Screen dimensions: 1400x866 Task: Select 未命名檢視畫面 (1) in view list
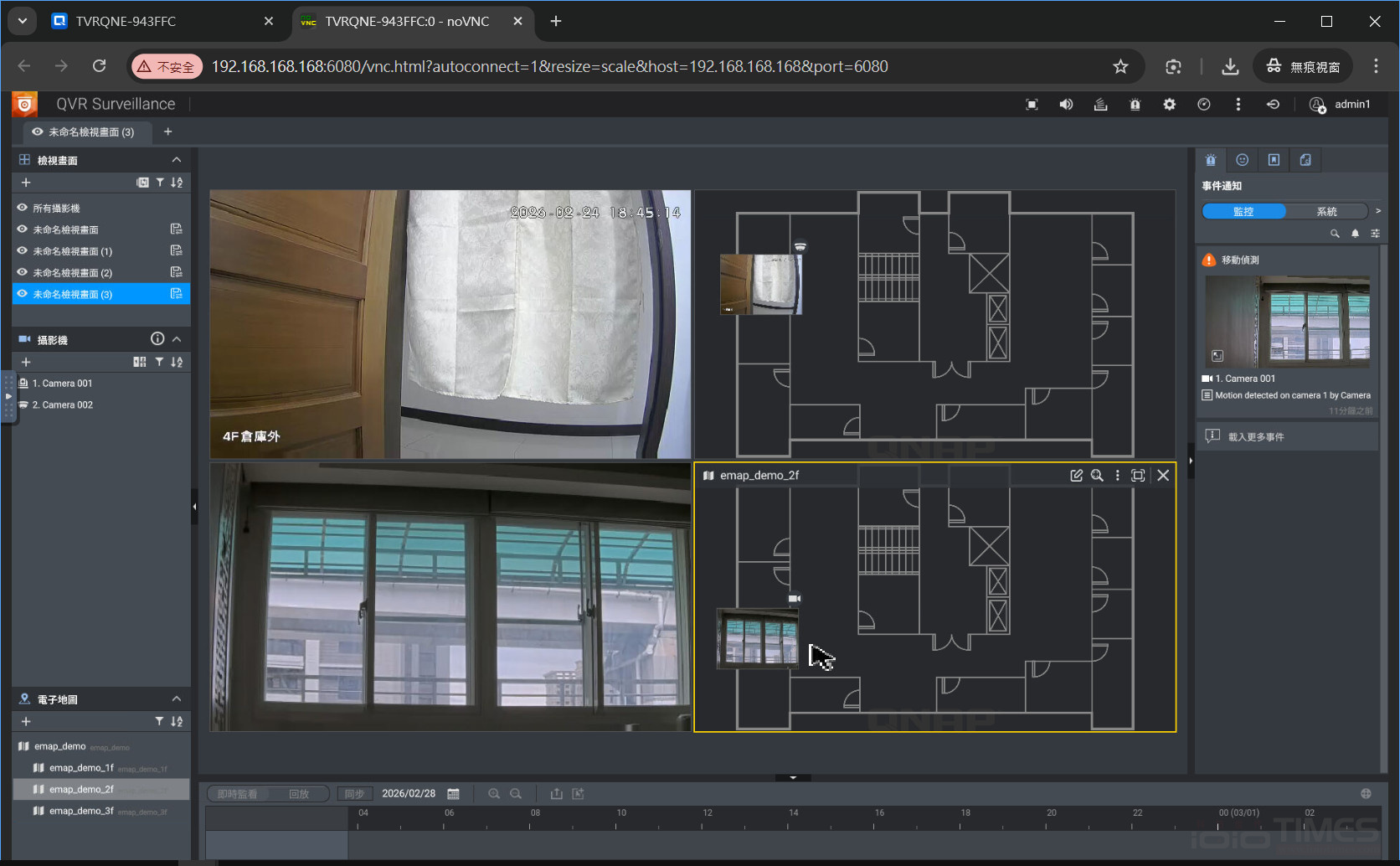pyautogui.click(x=73, y=251)
